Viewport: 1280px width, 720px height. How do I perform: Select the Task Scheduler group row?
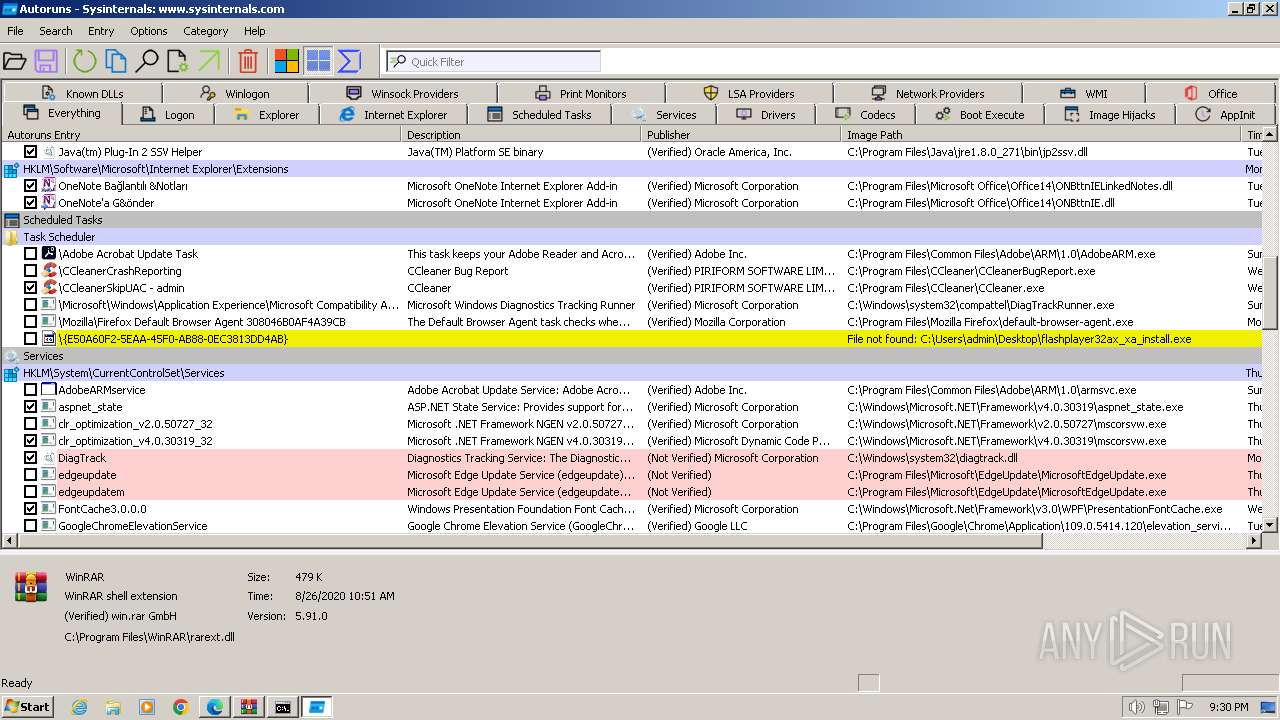(x=632, y=237)
